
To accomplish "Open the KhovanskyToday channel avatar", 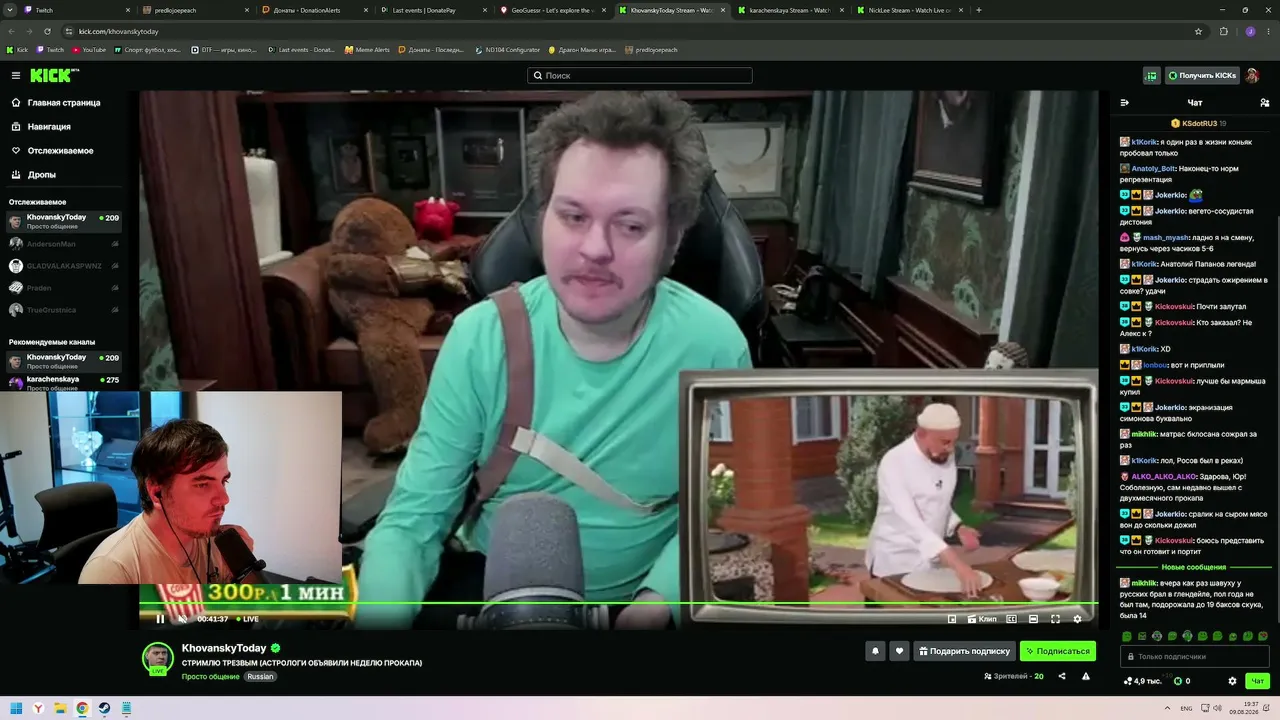I will (157, 657).
